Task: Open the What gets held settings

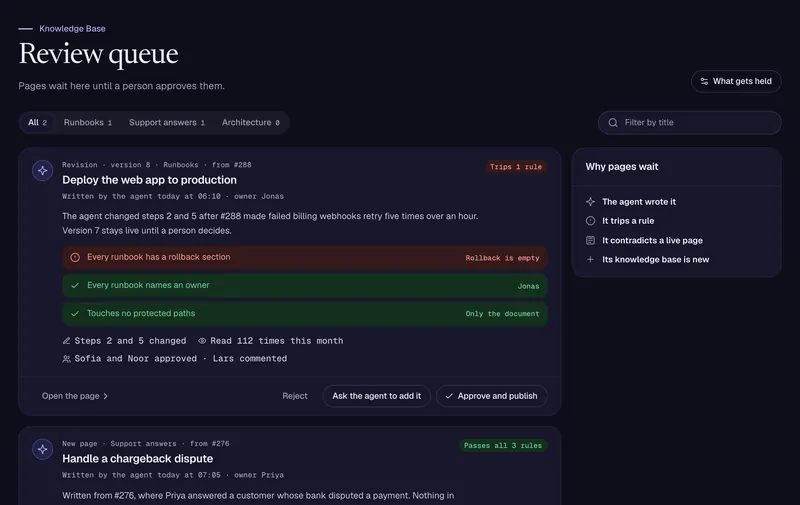Action: (x=736, y=82)
